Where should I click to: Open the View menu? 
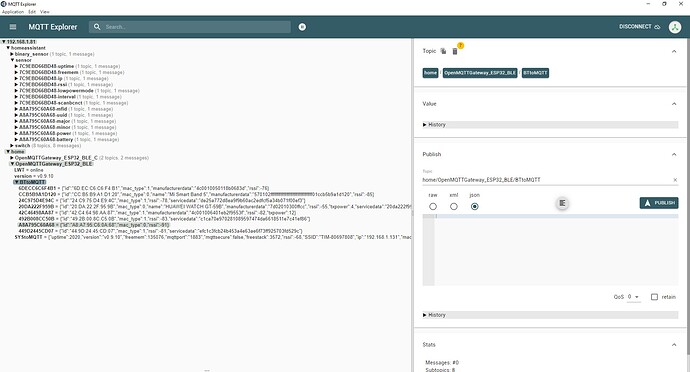pos(45,12)
